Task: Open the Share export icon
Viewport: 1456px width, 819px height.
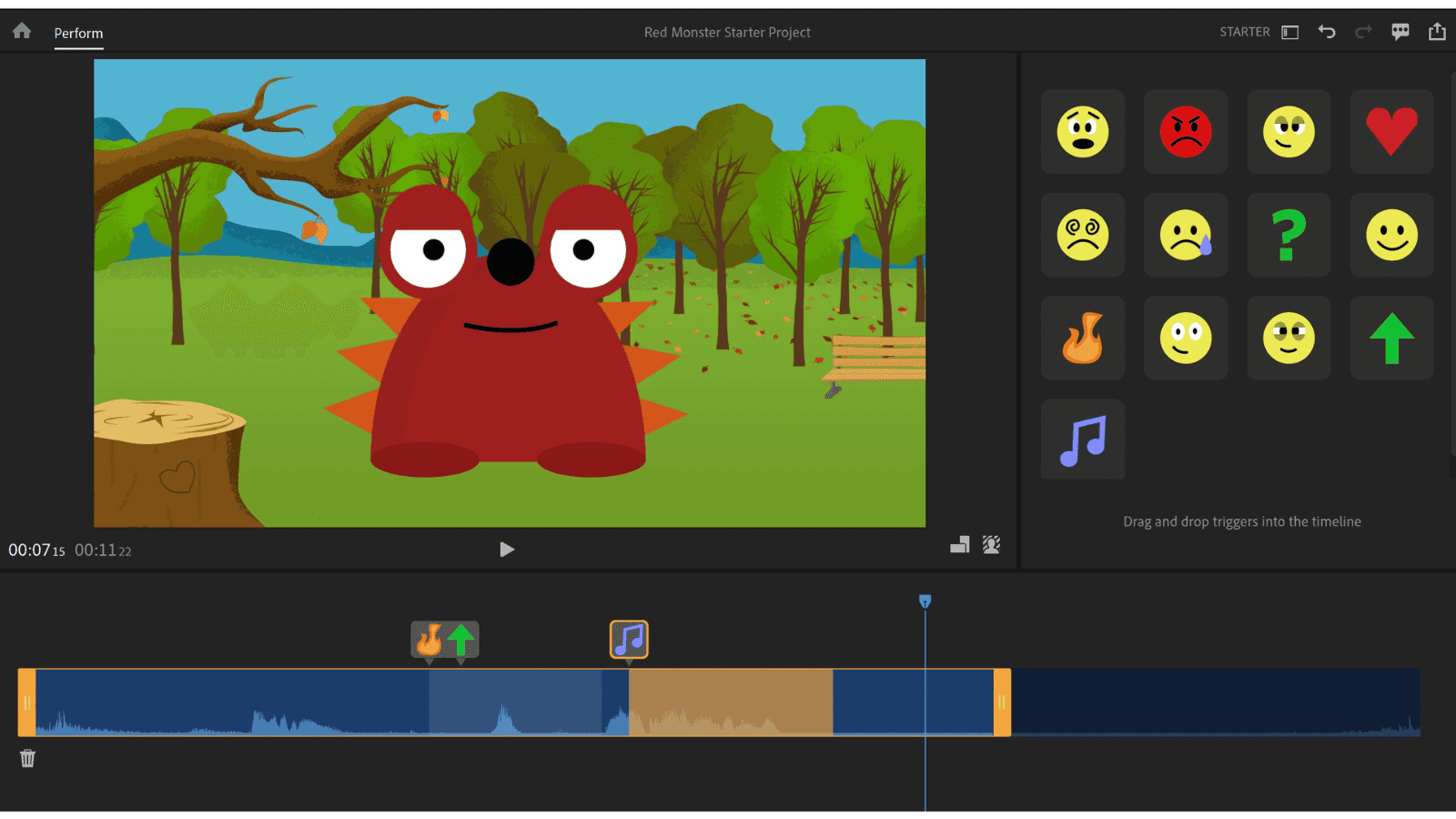Action: coord(1438,30)
